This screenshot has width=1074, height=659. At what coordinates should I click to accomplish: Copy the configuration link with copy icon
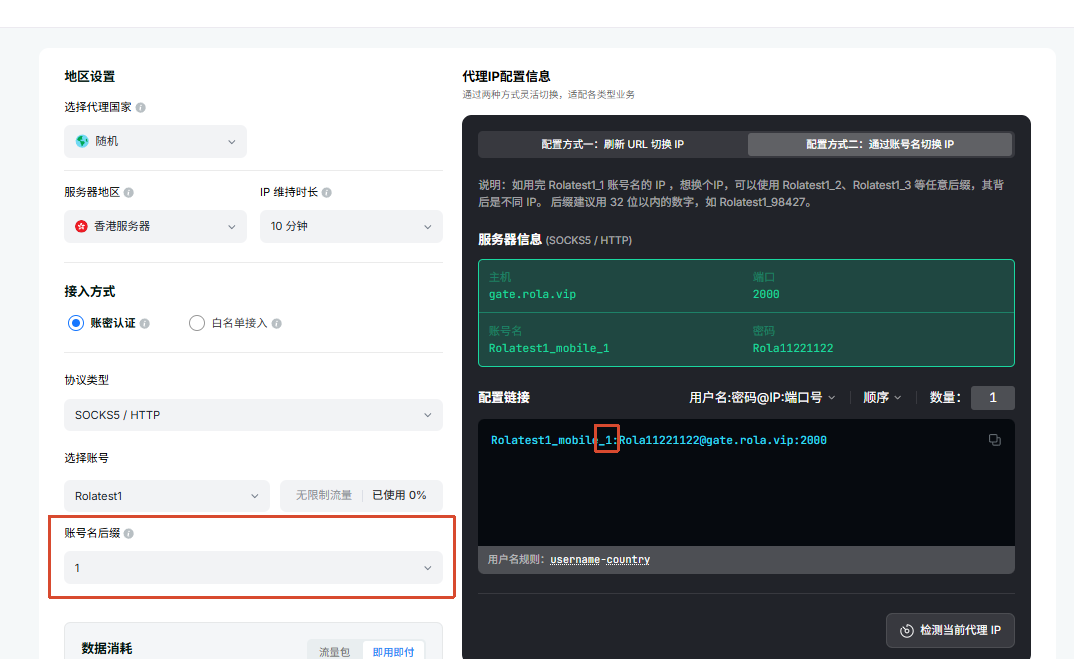pyautogui.click(x=995, y=440)
